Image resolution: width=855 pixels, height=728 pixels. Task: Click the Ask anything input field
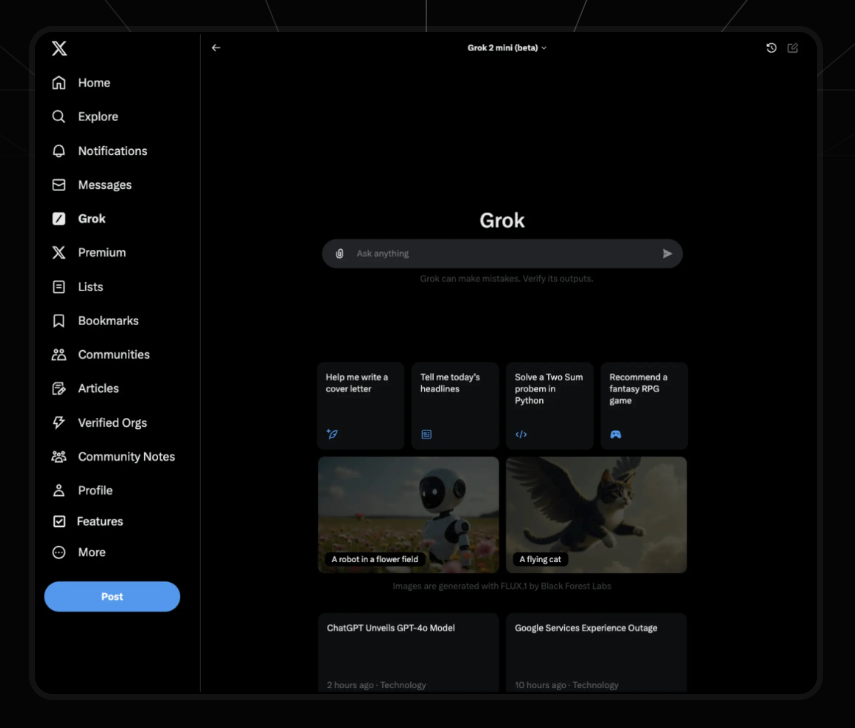point(500,254)
